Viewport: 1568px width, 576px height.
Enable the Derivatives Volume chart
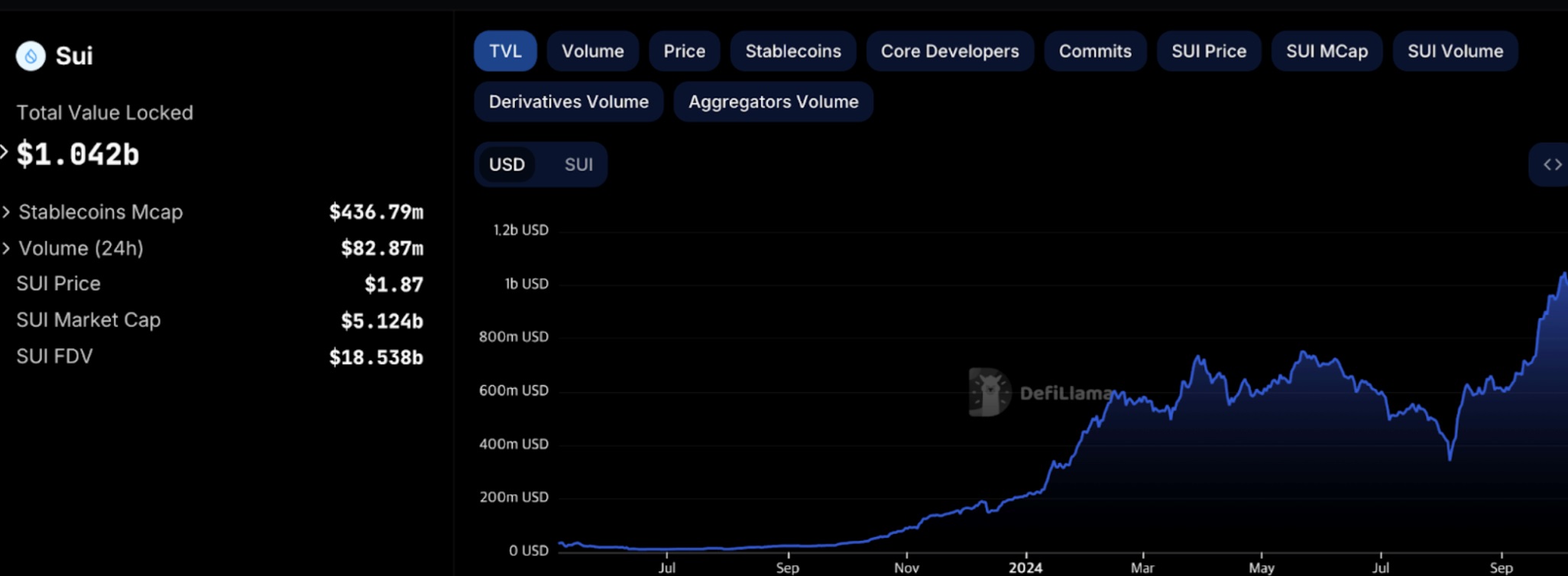click(569, 102)
